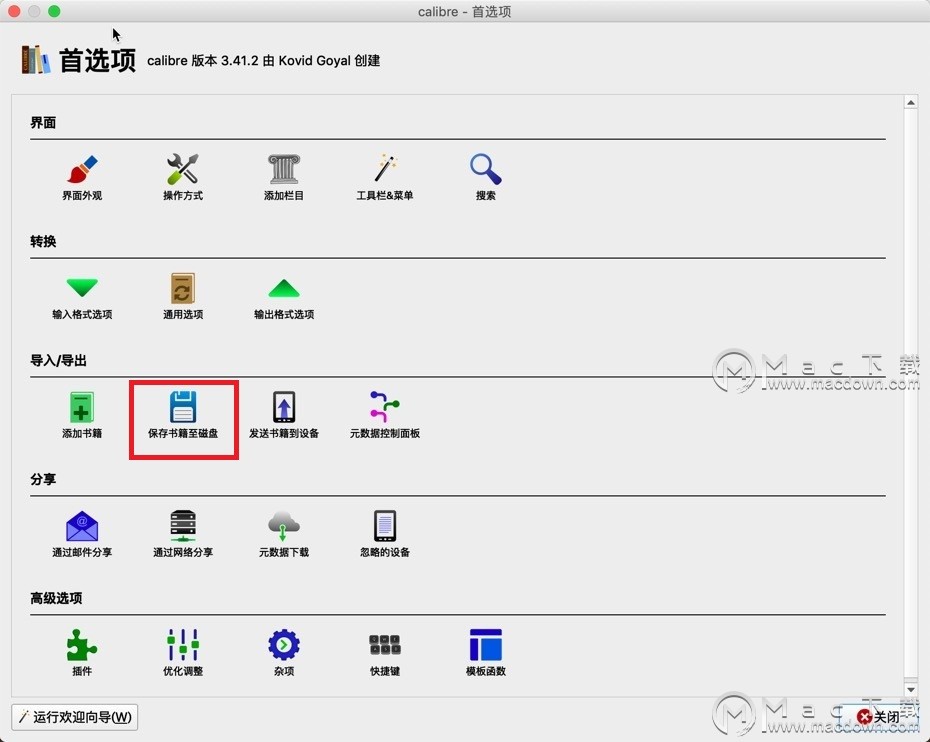The height and width of the screenshot is (742, 930).
Task: Open 界面外观 paintbrush preferences
Action: 82,170
